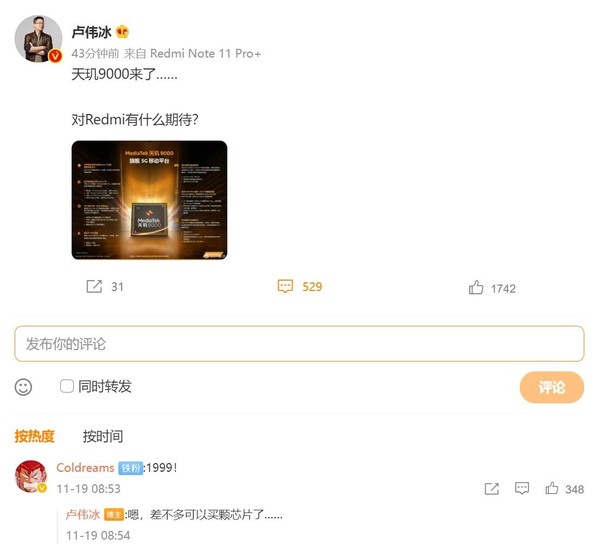Like the post with the 1742 thumbs-up icon

[x=476, y=287]
